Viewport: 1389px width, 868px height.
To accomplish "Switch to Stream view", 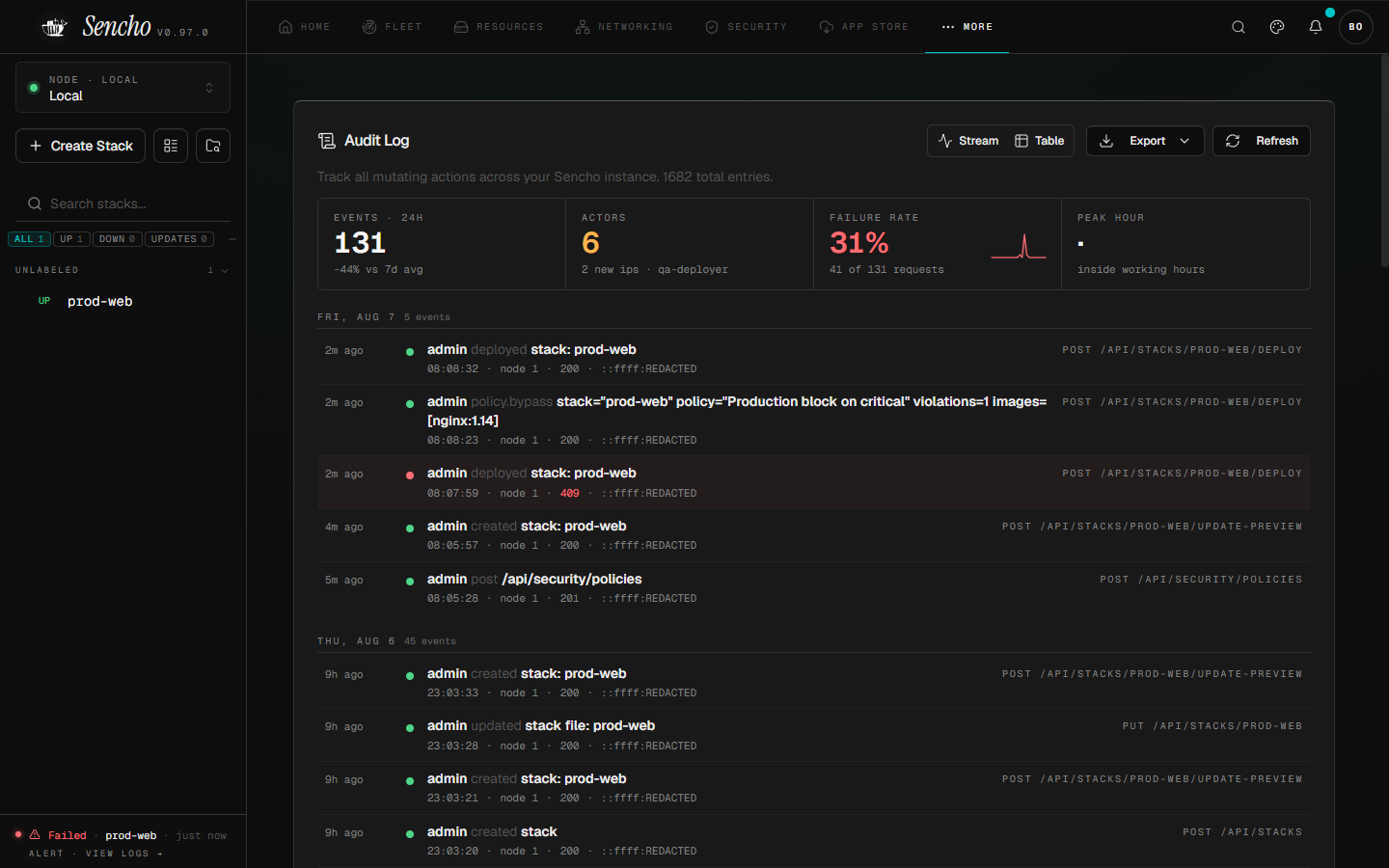I will (x=968, y=141).
